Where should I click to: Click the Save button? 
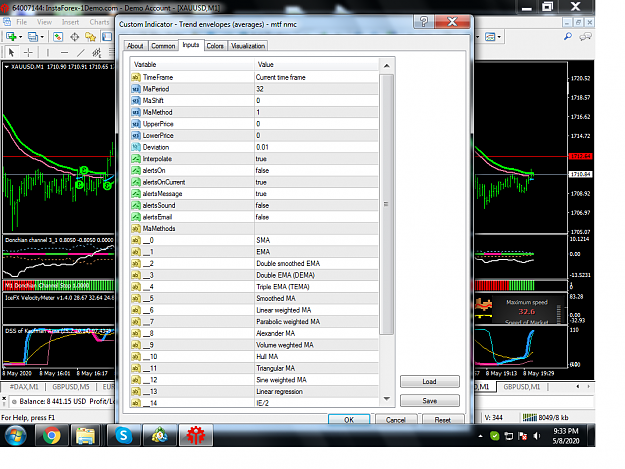click(430, 400)
